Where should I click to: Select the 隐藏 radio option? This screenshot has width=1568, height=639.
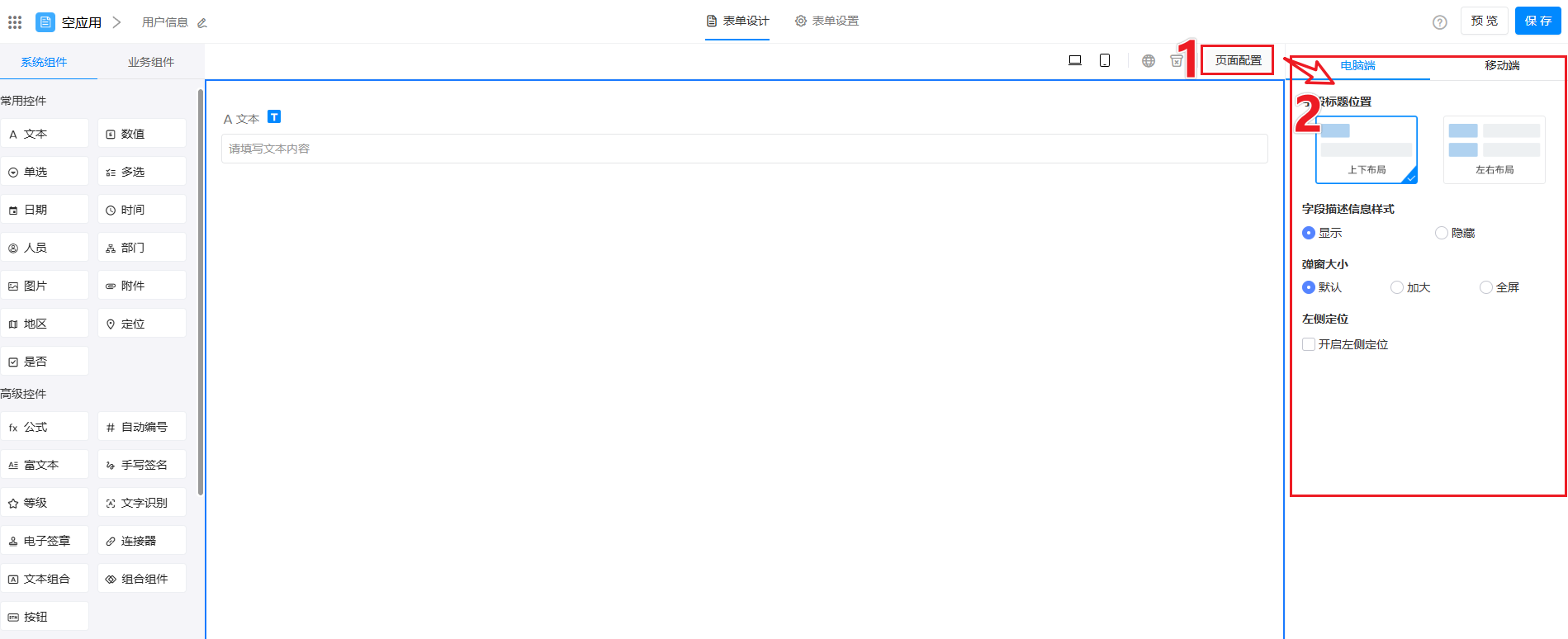point(1442,233)
